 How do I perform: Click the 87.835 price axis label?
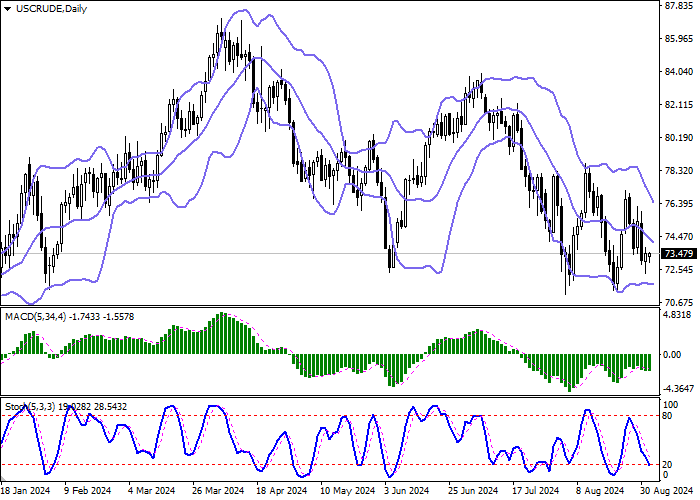(679, 5)
